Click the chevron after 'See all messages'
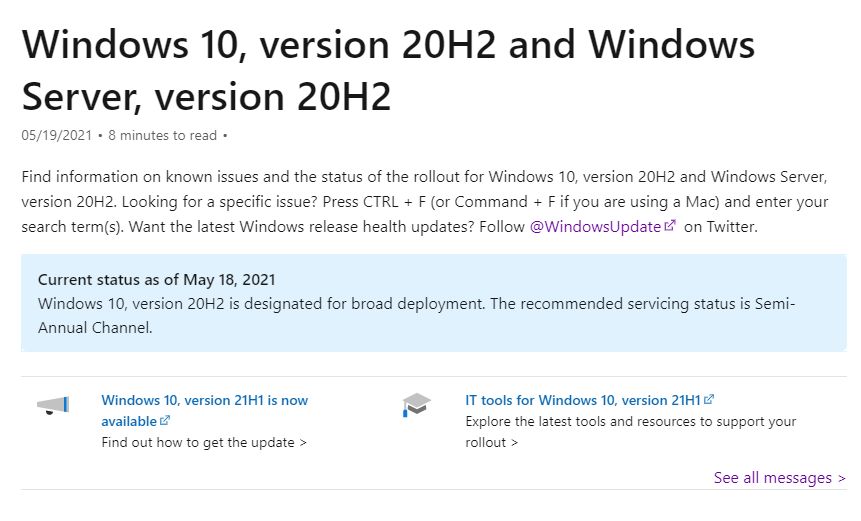Image resolution: width=861 pixels, height=521 pixels. 841,479
